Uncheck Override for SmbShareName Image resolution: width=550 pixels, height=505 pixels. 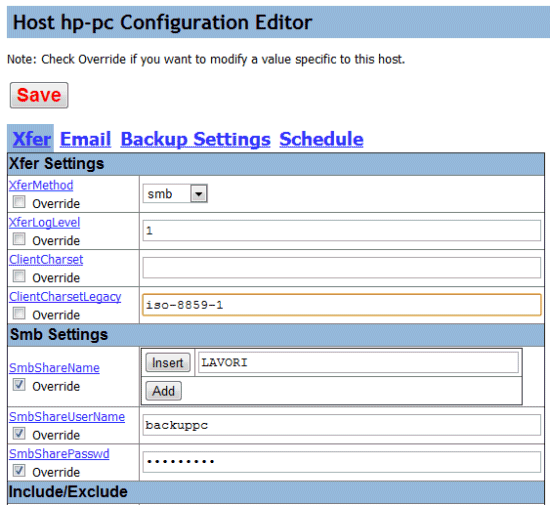(x=19, y=385)
